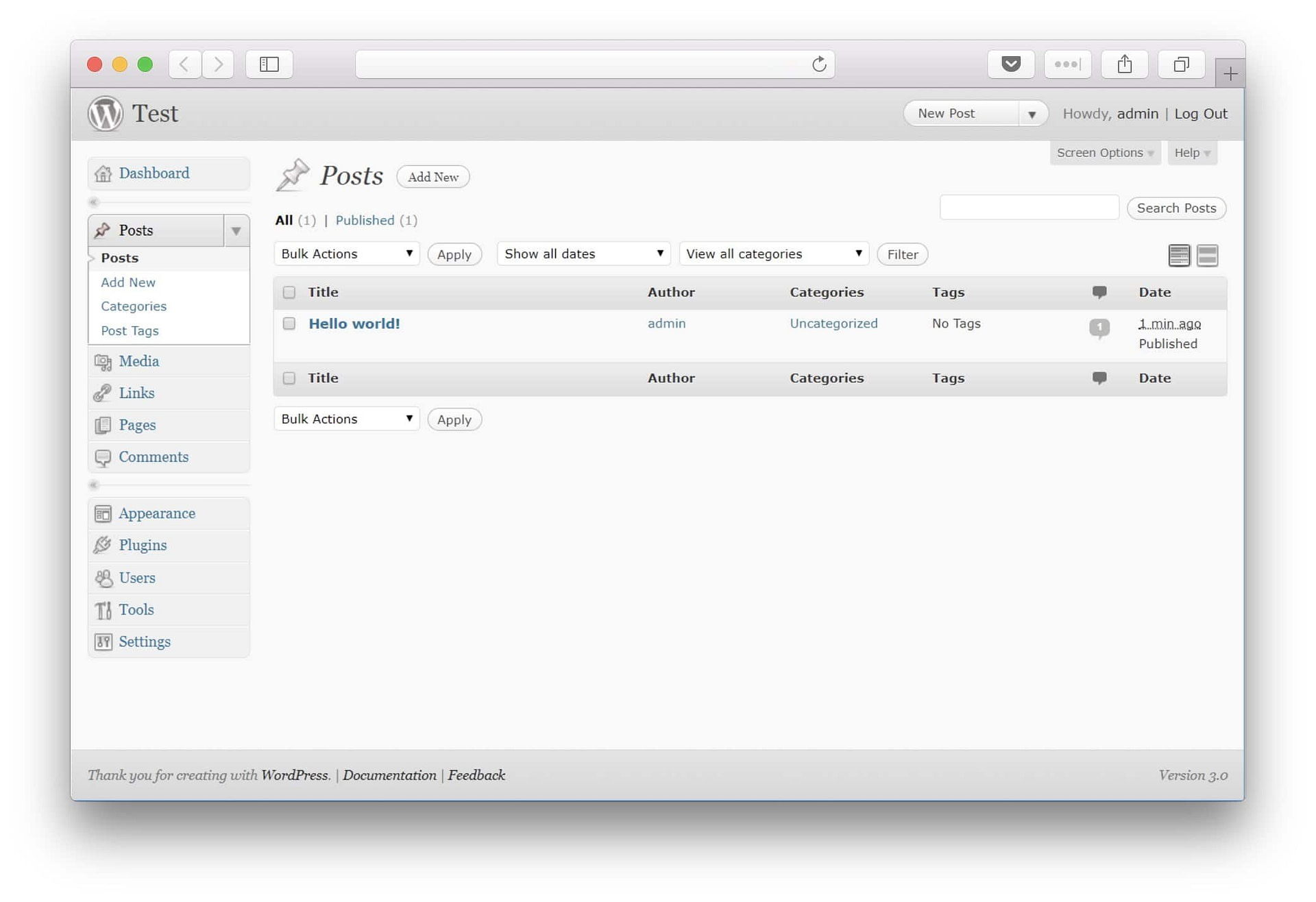Click browser forward arrow
The height and width of the screenshot is (902, 1316).
(218, 64)
